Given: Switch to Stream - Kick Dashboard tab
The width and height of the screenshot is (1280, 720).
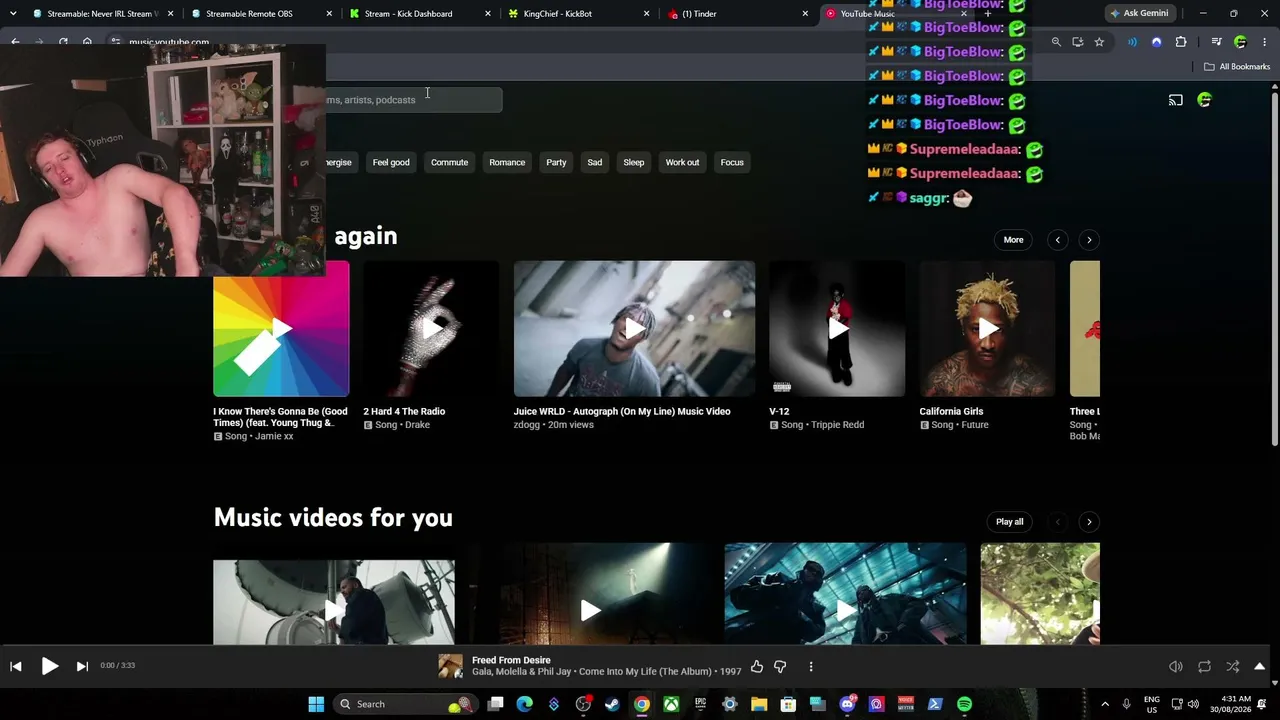Looking at the screenshot, I should [x=420, y=14].
